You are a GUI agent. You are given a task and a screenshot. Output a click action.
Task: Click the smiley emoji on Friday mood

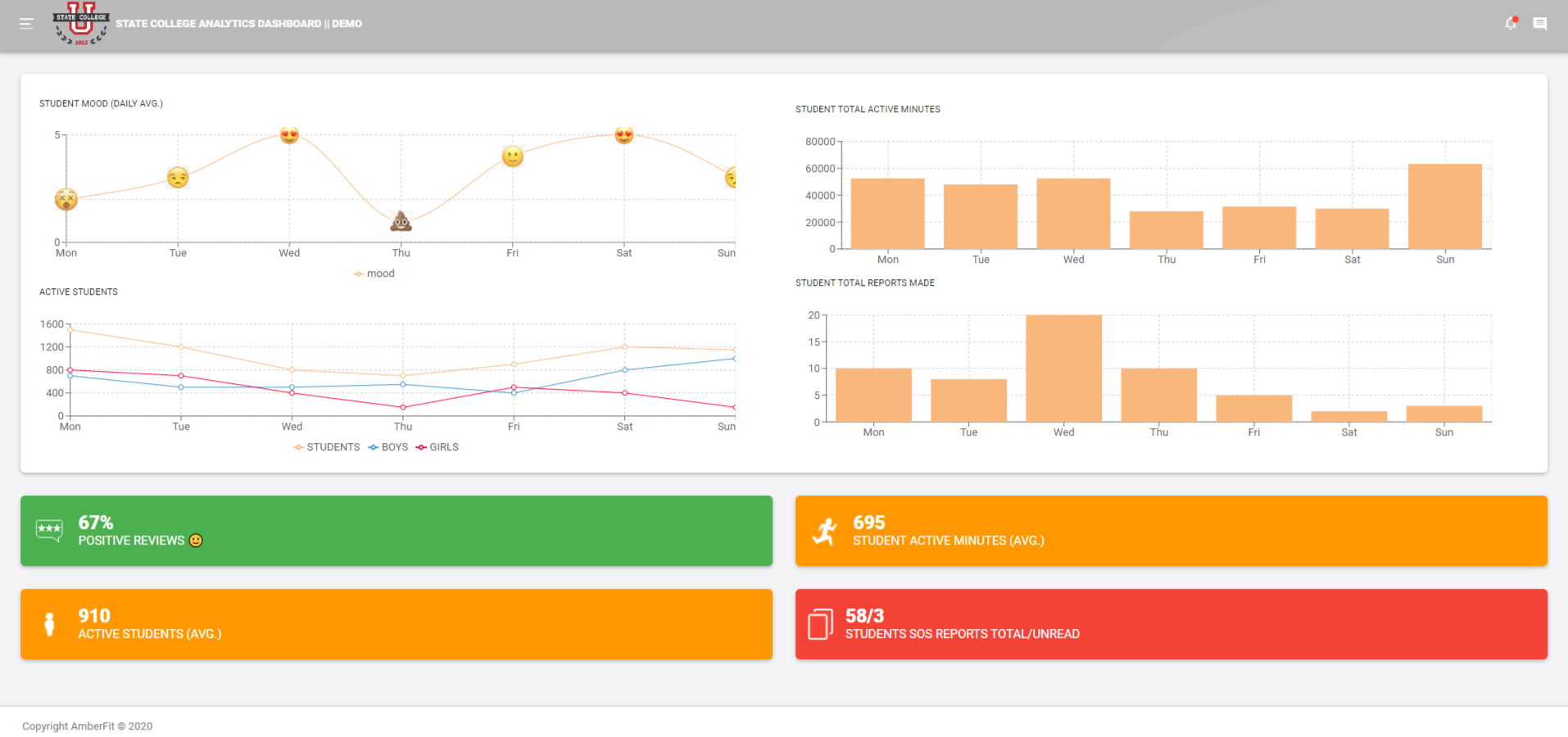513,156
